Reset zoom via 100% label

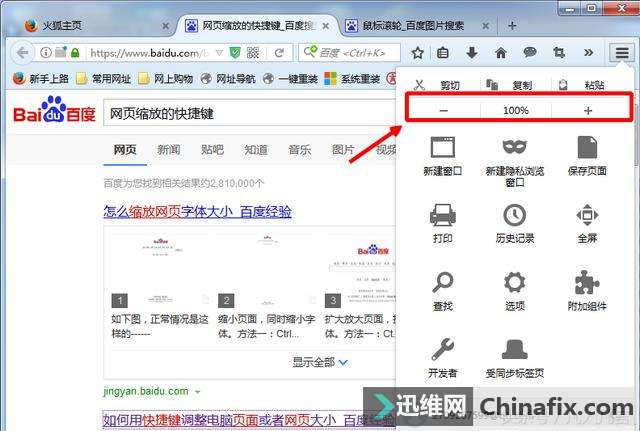[x=516, y=110]
